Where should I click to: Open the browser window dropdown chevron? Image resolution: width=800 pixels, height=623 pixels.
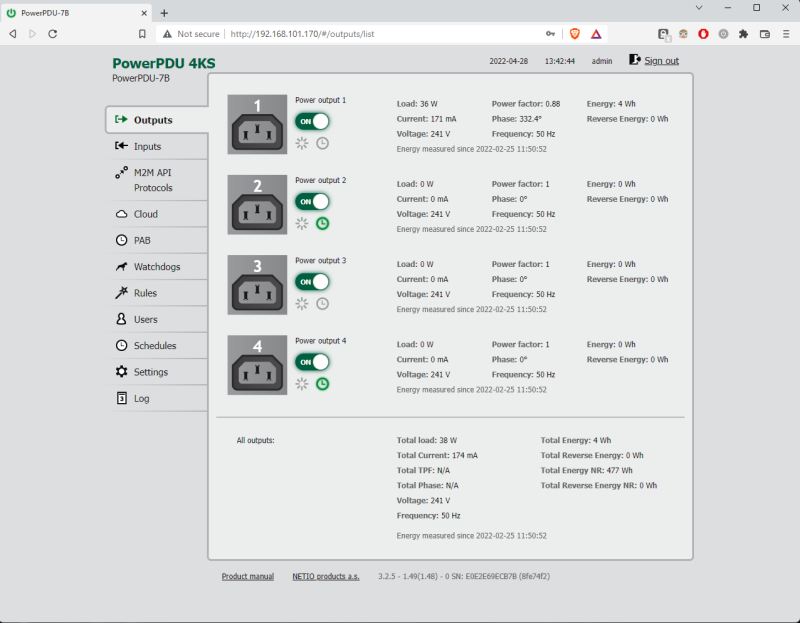pos(699,8)
